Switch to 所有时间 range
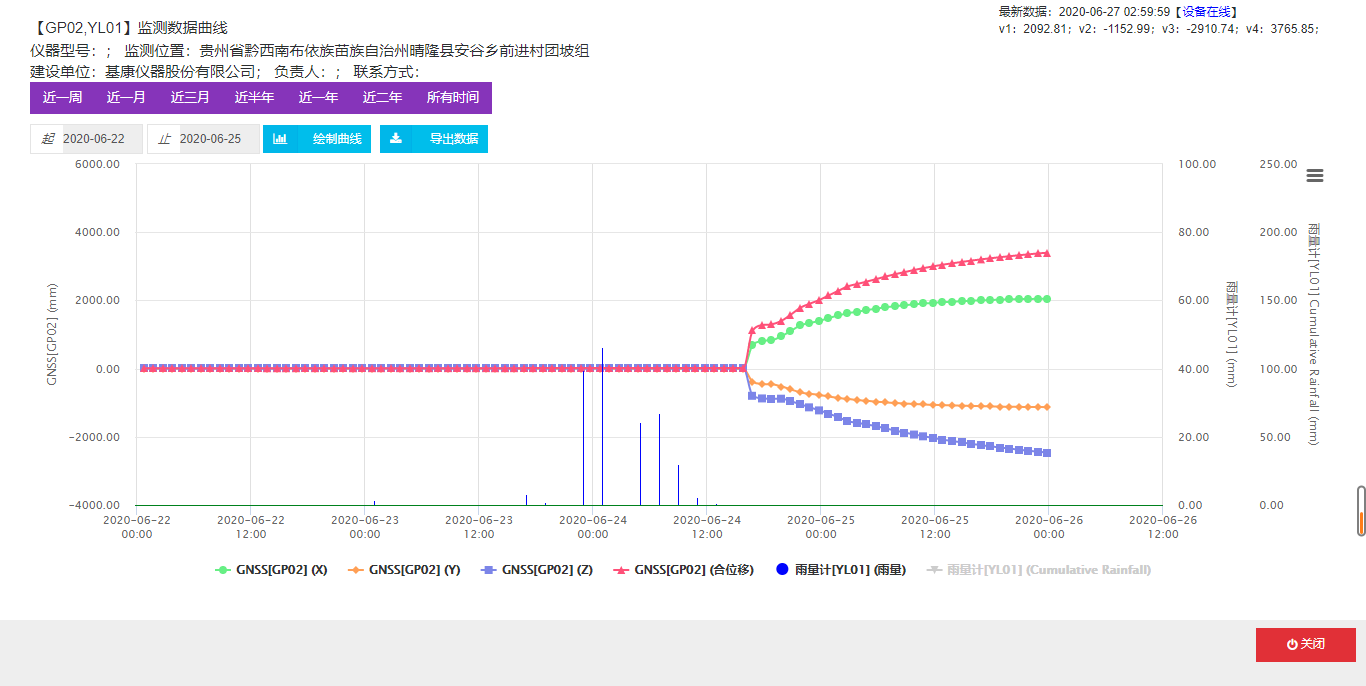This screenshot has height=686, width=1366. (x=453, y=98)
